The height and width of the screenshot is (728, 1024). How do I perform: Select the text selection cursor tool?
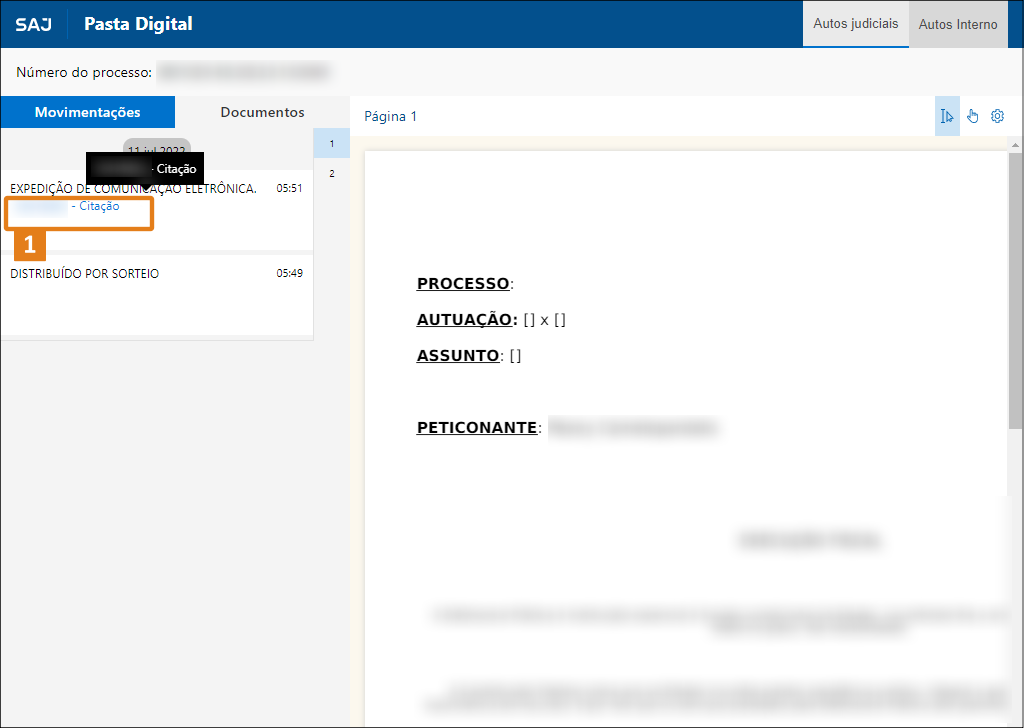947,116
